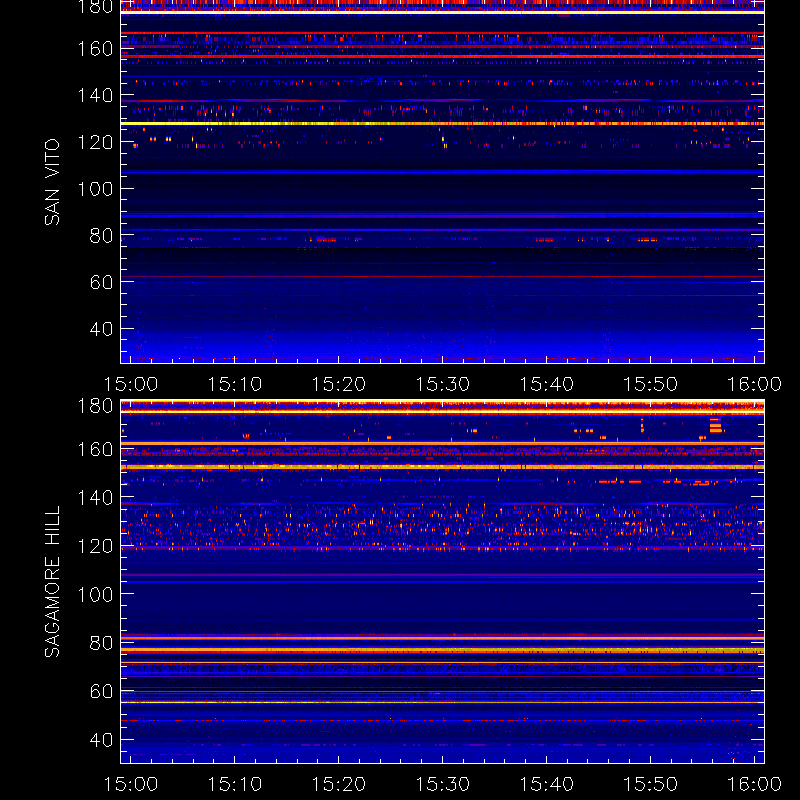Click the 15:40 time label under San Vito plot
800x800 pixels.
(546, 384)
